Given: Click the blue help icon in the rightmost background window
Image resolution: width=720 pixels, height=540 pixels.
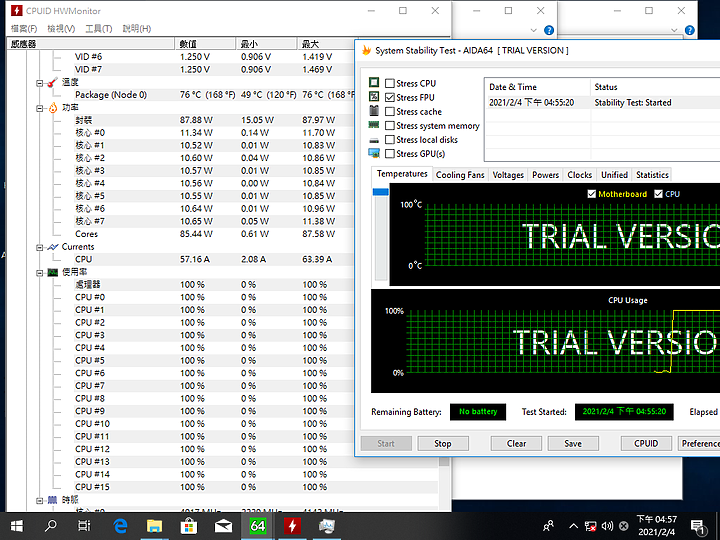Looking at the screenshot, I should click(690, 30).
